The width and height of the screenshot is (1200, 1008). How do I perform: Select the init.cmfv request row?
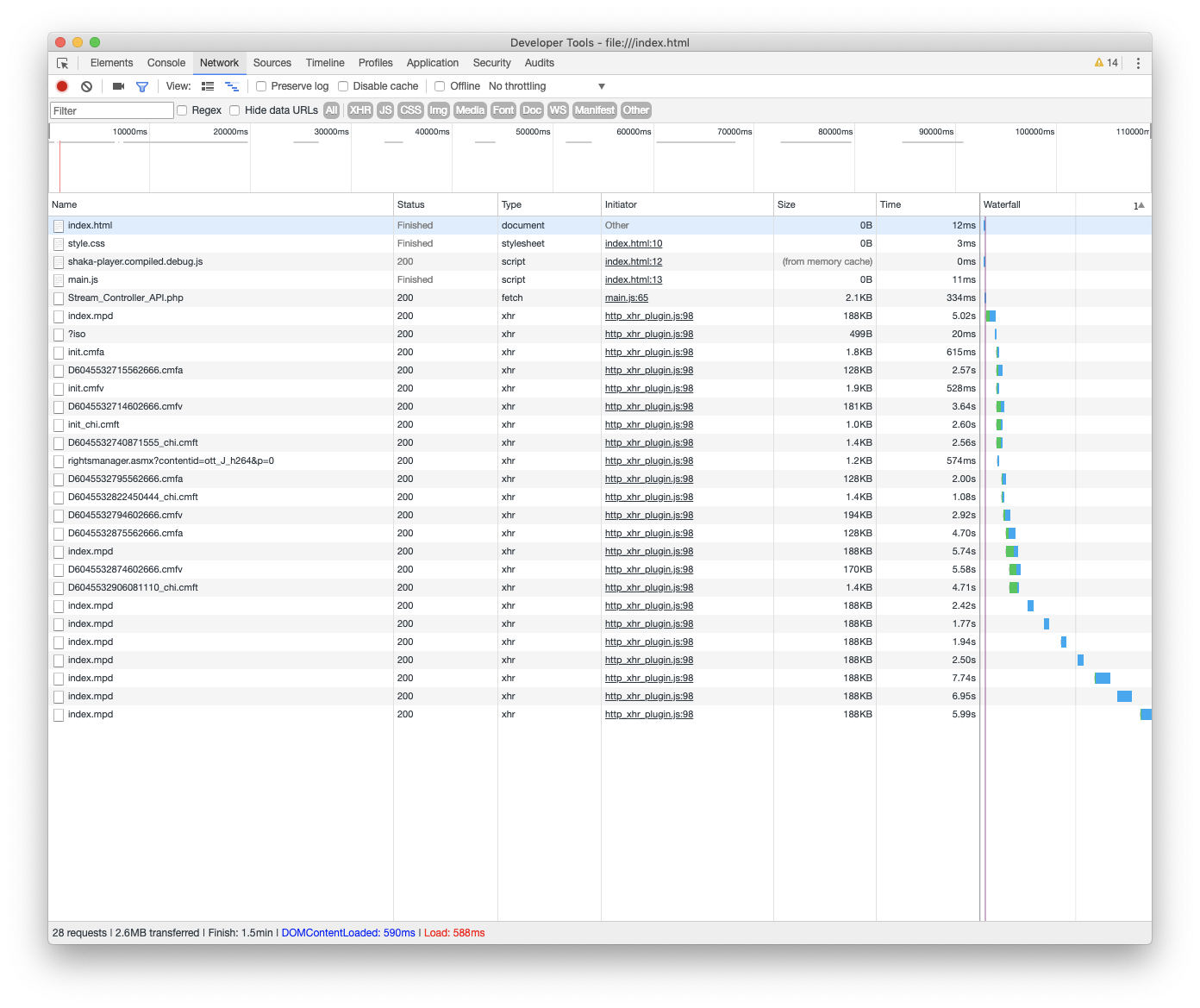[x=600, y=389]
